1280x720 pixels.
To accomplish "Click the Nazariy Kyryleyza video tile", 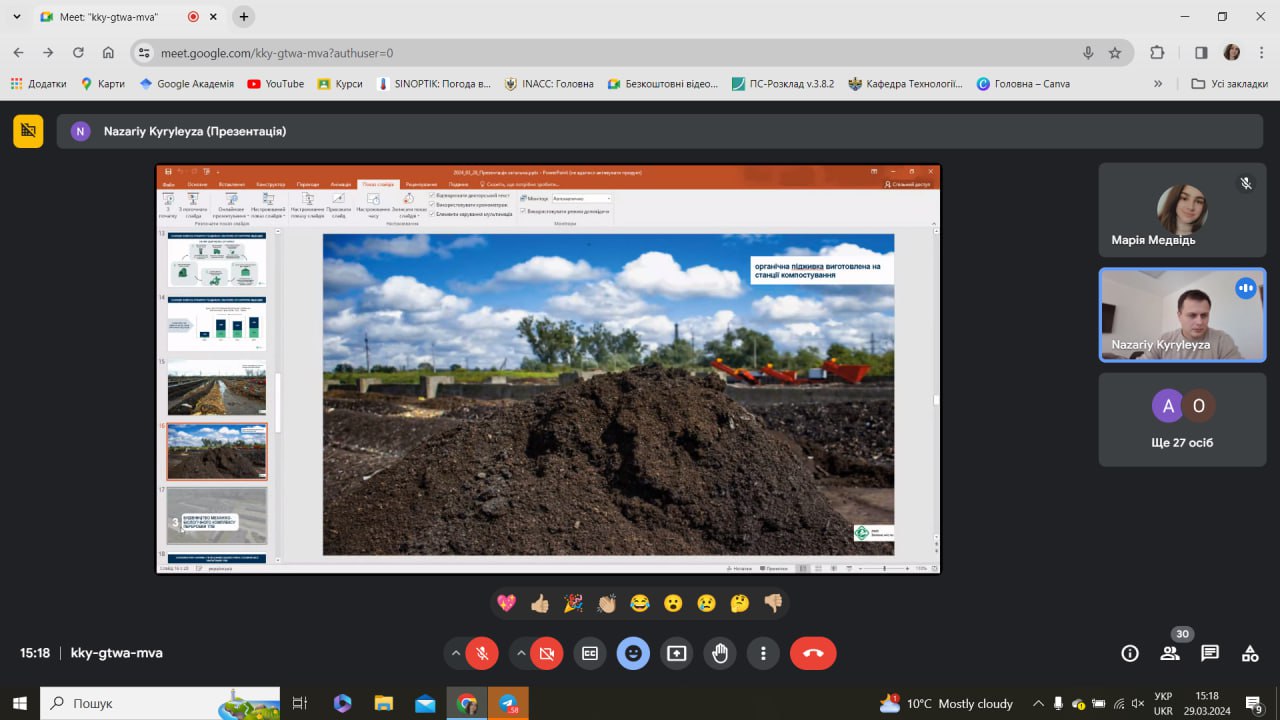I will [x=1182, y=314].
